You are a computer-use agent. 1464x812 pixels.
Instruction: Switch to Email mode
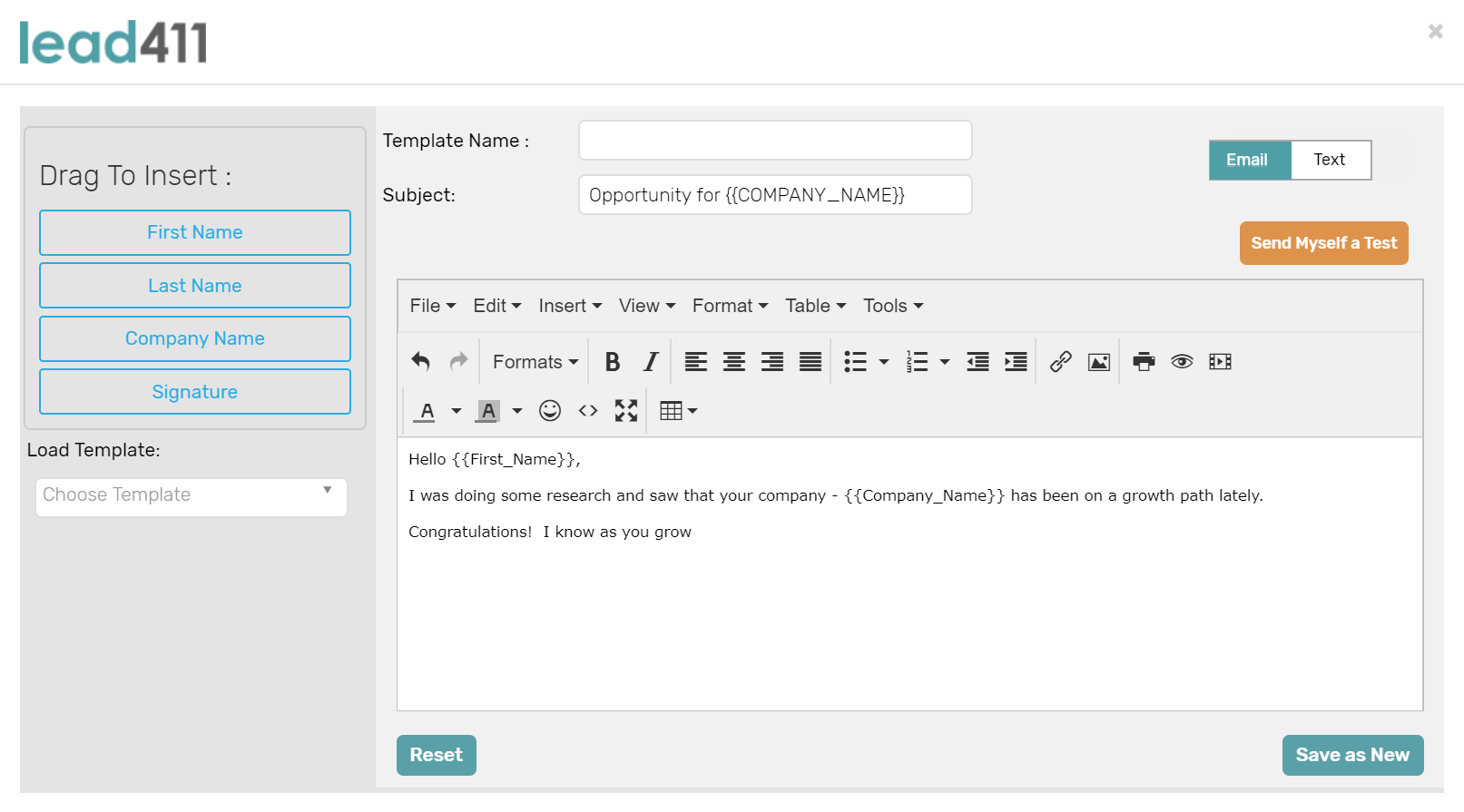click(1250, 160)
